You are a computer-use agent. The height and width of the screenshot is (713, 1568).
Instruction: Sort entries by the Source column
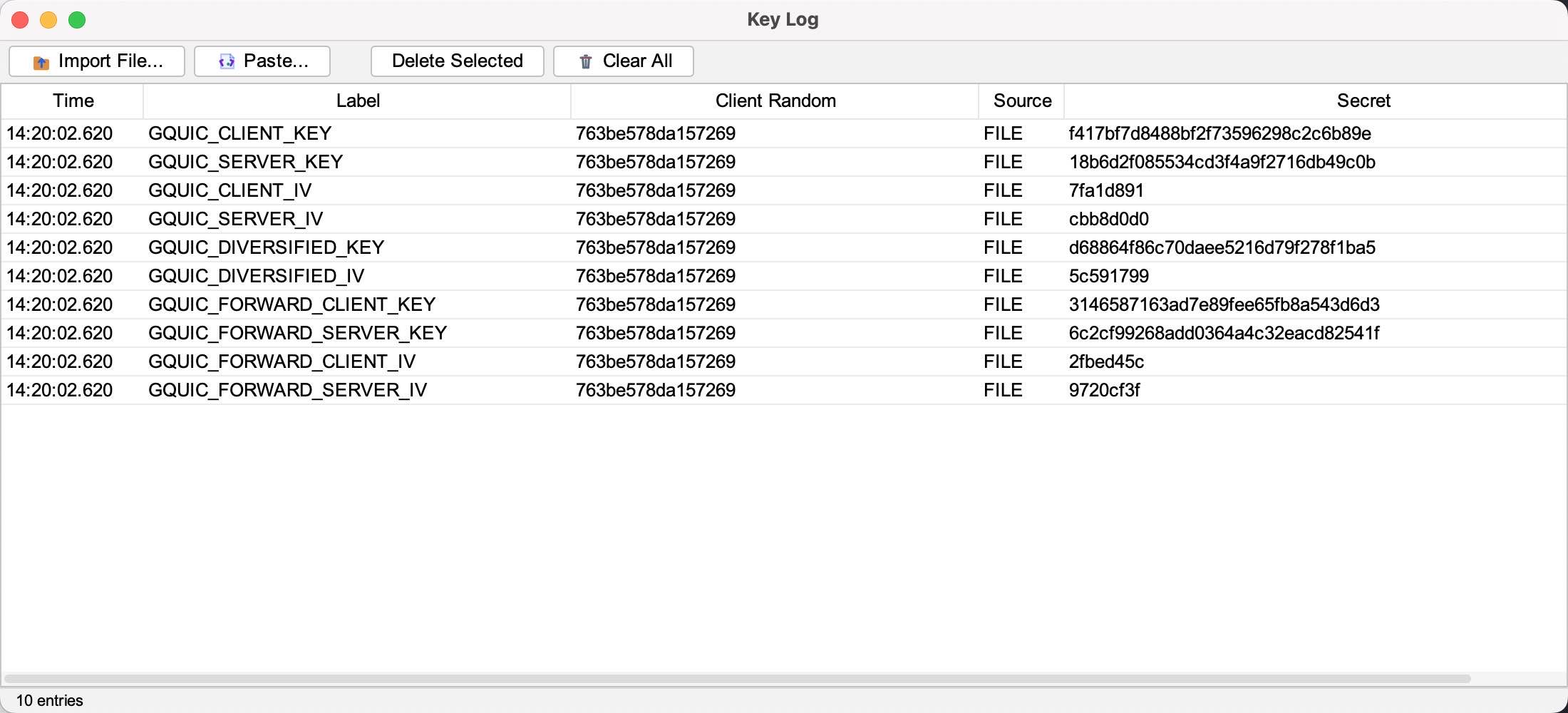point(1021,101)
